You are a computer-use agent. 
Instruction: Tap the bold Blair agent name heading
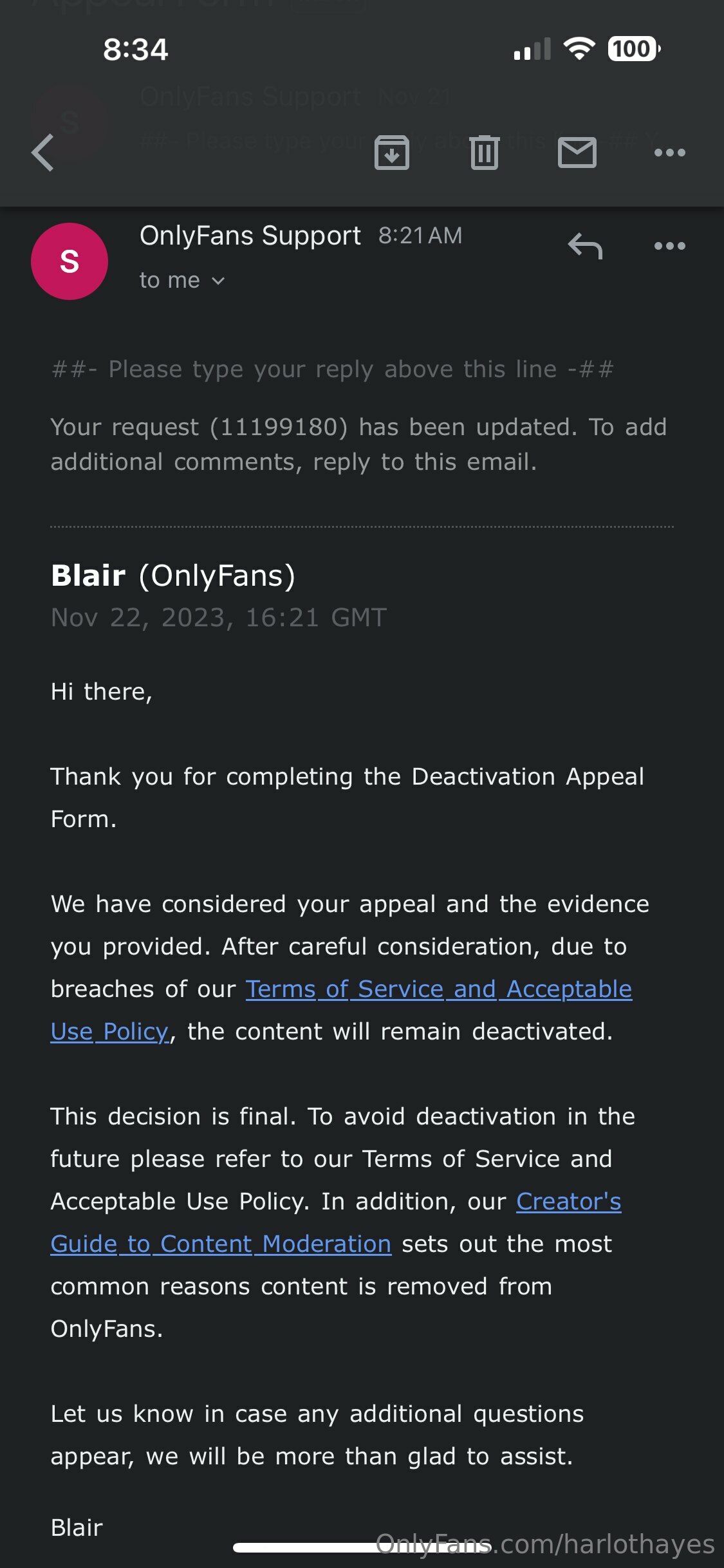pos(88,575)
